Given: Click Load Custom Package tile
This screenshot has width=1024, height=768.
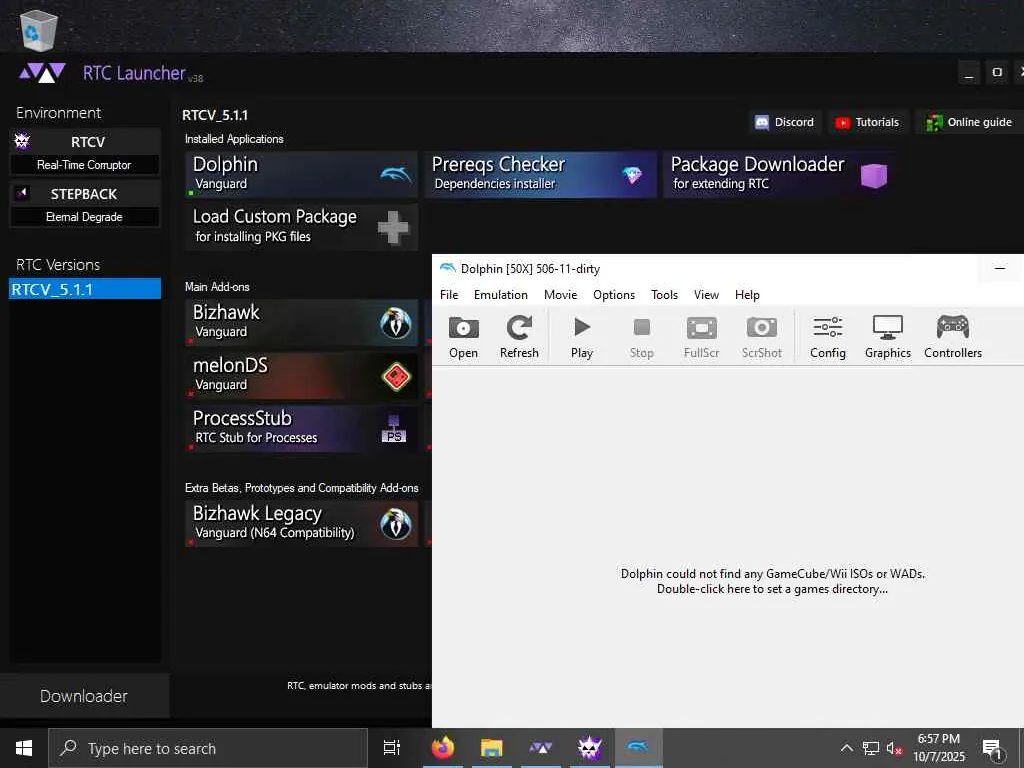Looking at the screenshot, I should pos(301,227).
